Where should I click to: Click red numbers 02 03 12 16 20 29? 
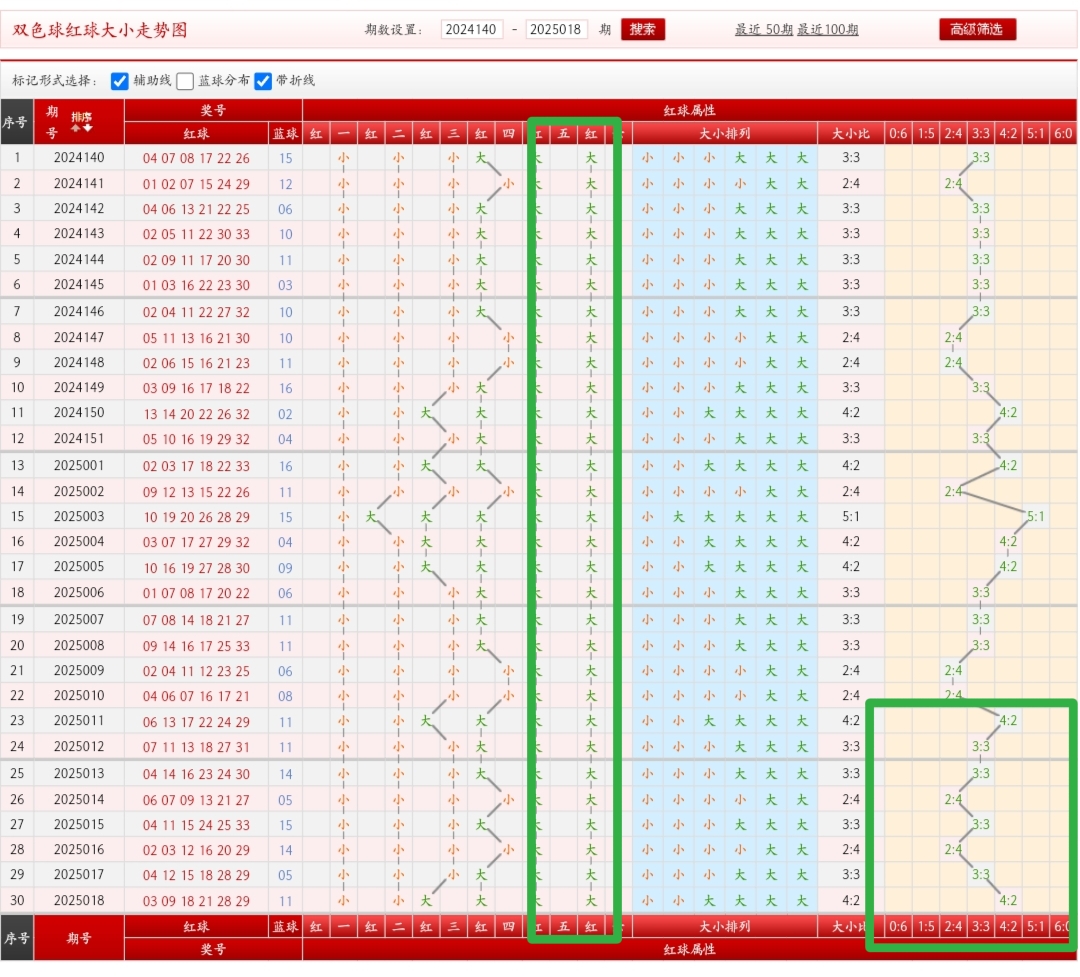click(x=196, y=850)
